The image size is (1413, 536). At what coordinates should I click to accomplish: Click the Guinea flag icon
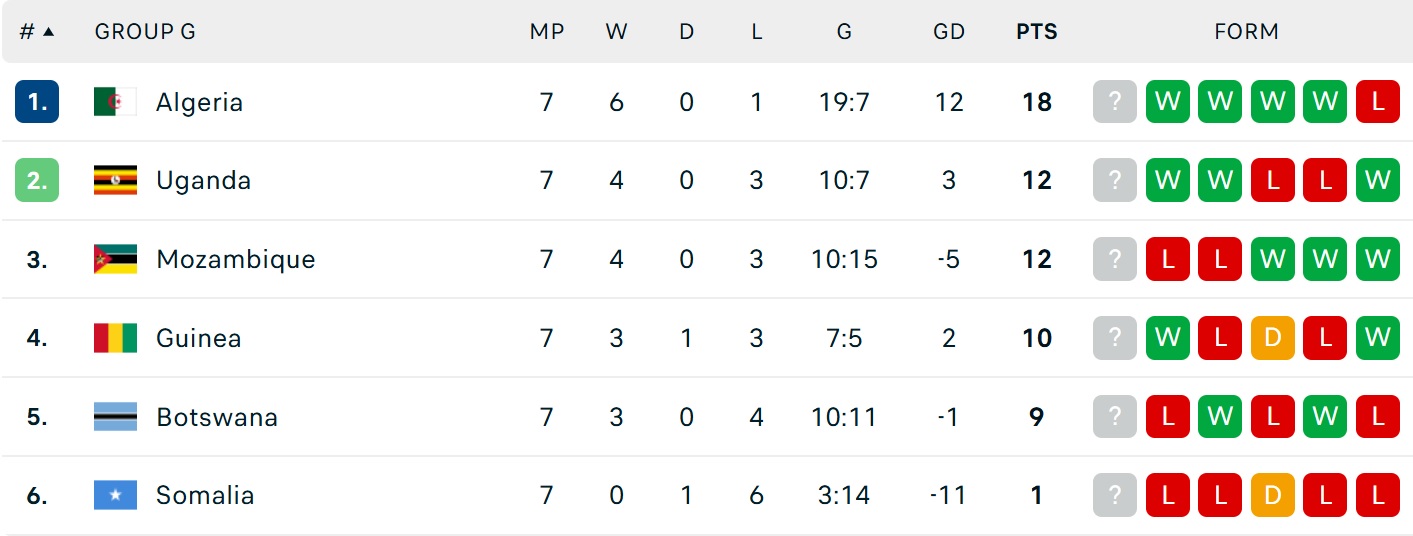(x=115, y=338)
